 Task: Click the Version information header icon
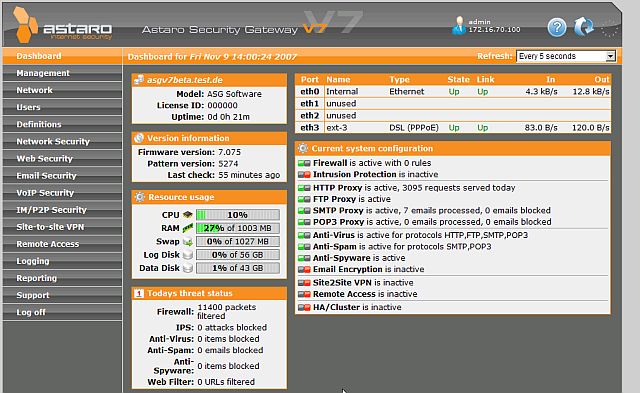pos(139,138)
